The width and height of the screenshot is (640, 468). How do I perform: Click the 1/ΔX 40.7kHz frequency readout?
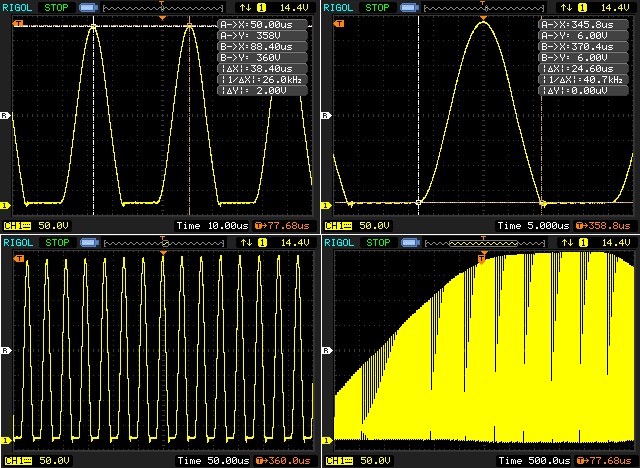tap(583, 80)
